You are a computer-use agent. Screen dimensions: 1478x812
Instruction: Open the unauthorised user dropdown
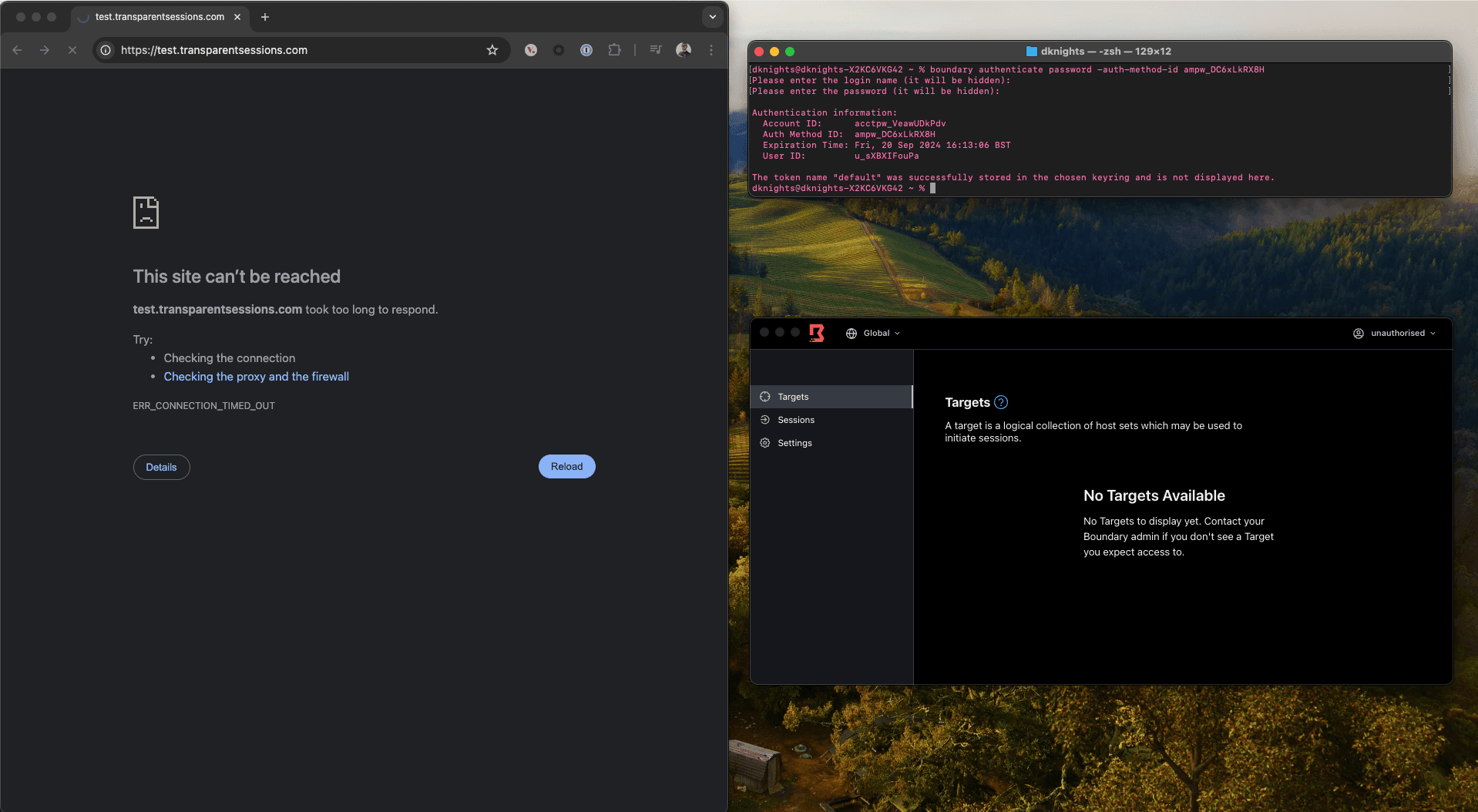(1395, 334)
